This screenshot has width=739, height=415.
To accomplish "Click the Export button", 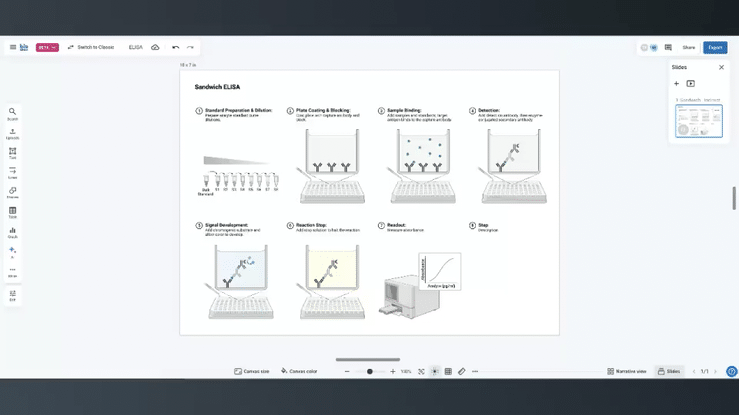I will 715,47.
